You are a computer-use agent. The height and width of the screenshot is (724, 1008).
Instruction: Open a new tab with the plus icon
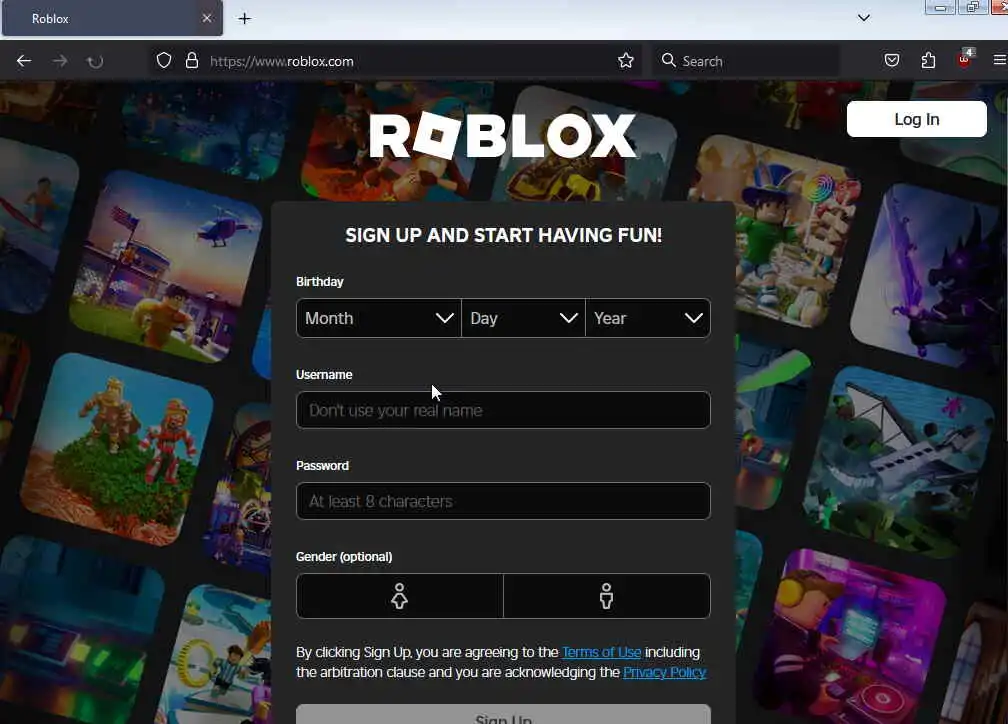244,19
